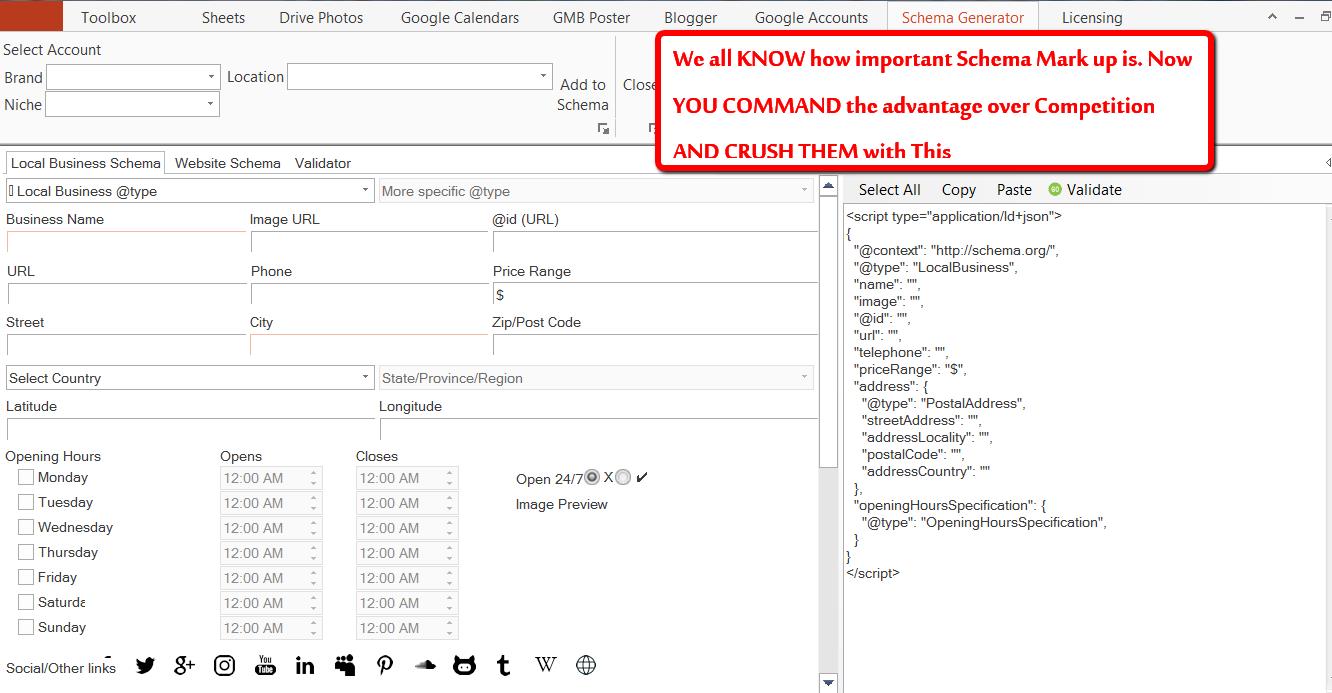Click the Add to Schema button
This screenshot has width=1332, height=693.
[x=583, y=95]
